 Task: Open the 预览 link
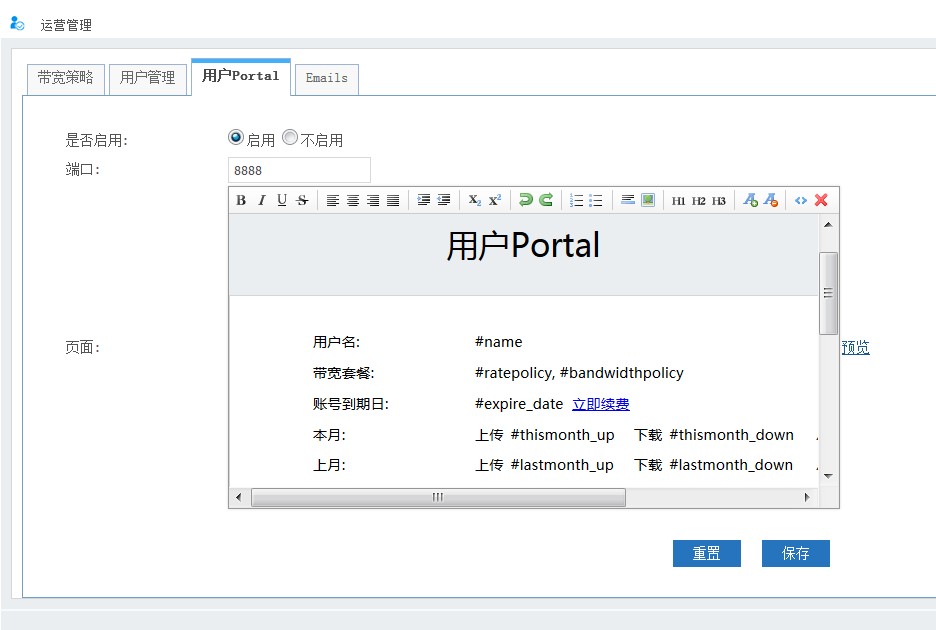point(855,348)
